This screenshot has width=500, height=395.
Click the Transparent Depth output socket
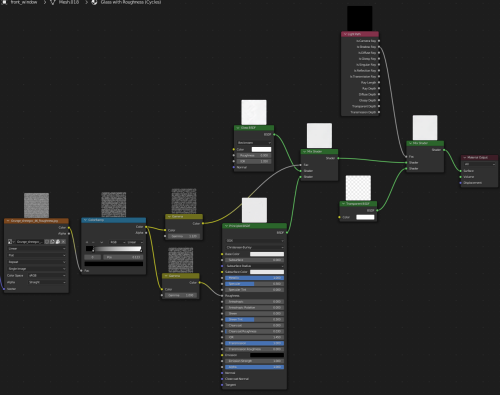(379, 106)
